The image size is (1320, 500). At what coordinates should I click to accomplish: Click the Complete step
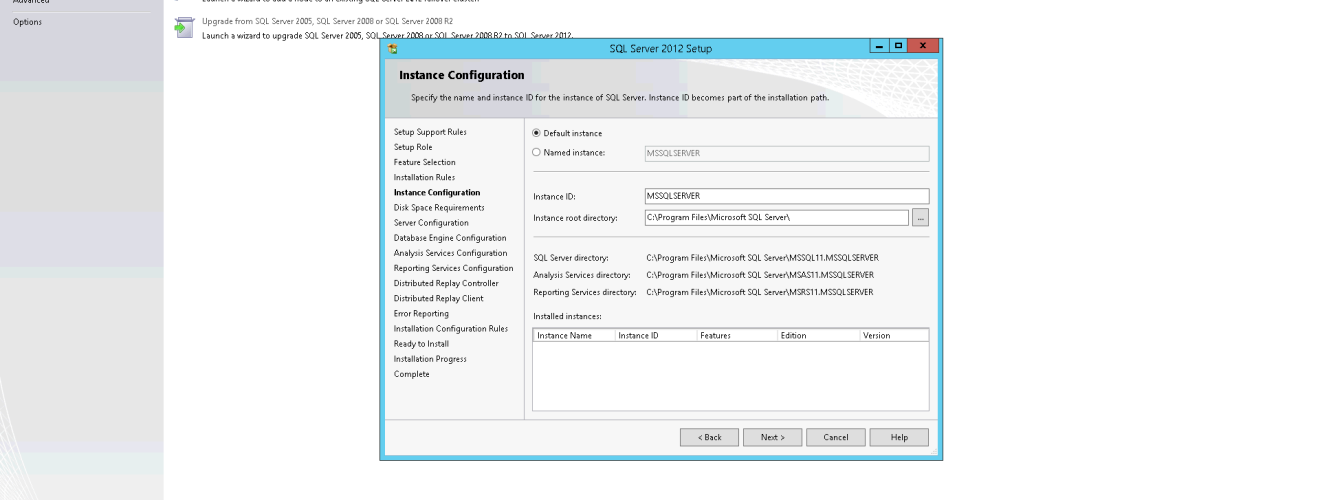tap(412, 374)
